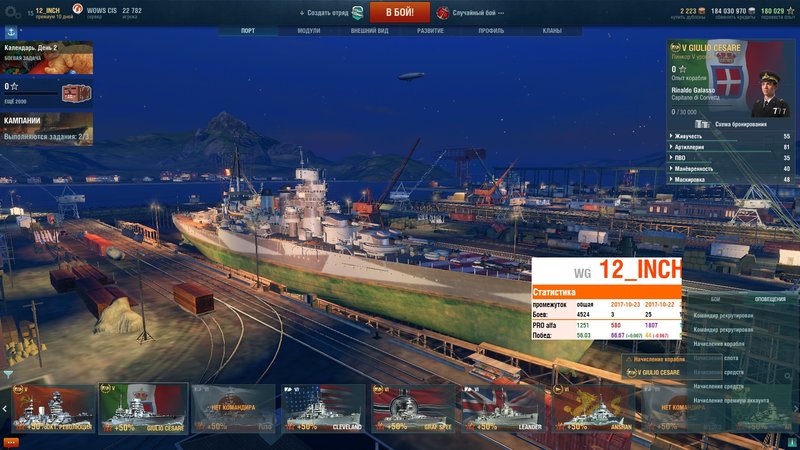800x450 pixels.
Task: Open the armor layout viewer icon
Action: 703,124
